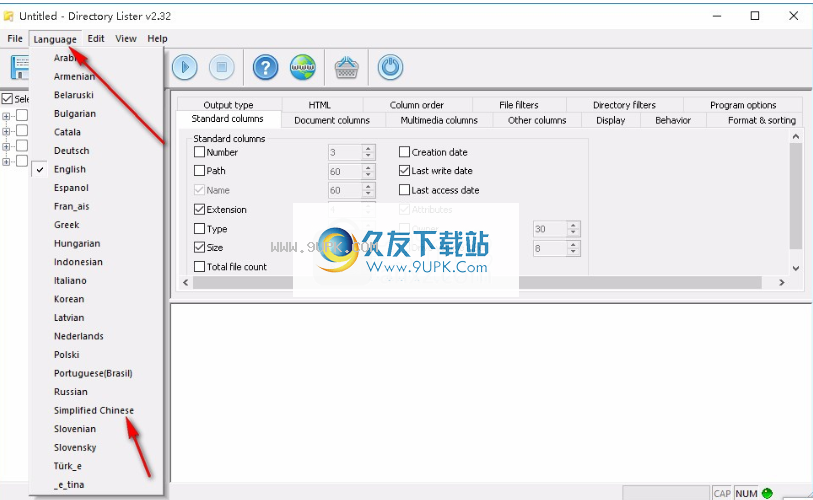Image resolution: width=813 pixels, height=500 pixels.
Task: Choose Russian in the Language menu
Action: 71,392
